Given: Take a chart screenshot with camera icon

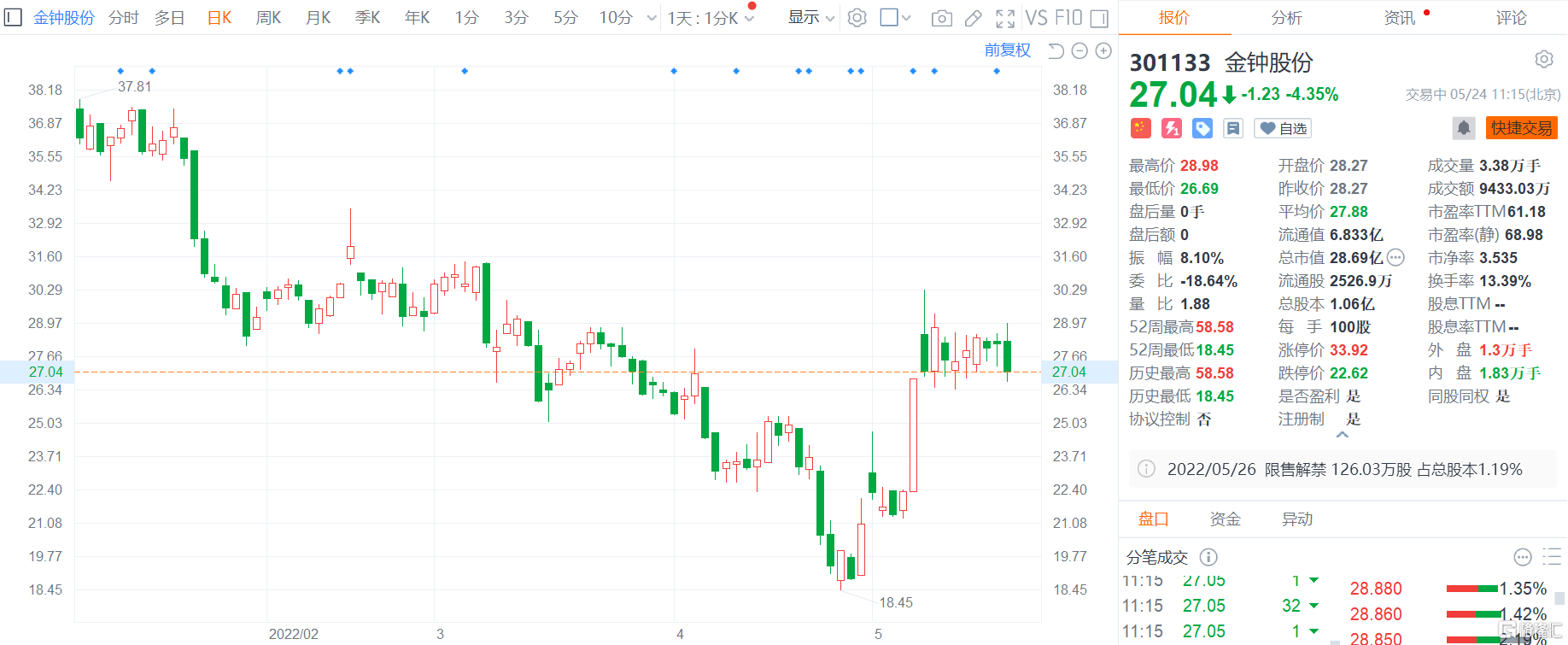Looking at the screenshot, I should point(942,18).
